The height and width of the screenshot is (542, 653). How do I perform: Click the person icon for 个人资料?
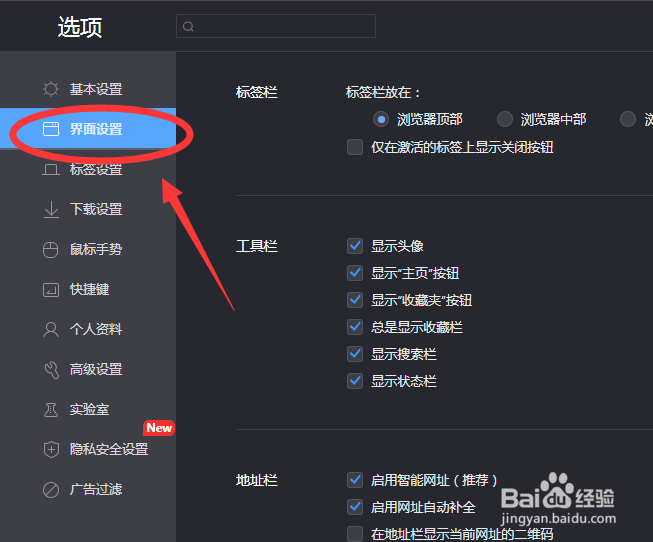(x=51, y=330)
